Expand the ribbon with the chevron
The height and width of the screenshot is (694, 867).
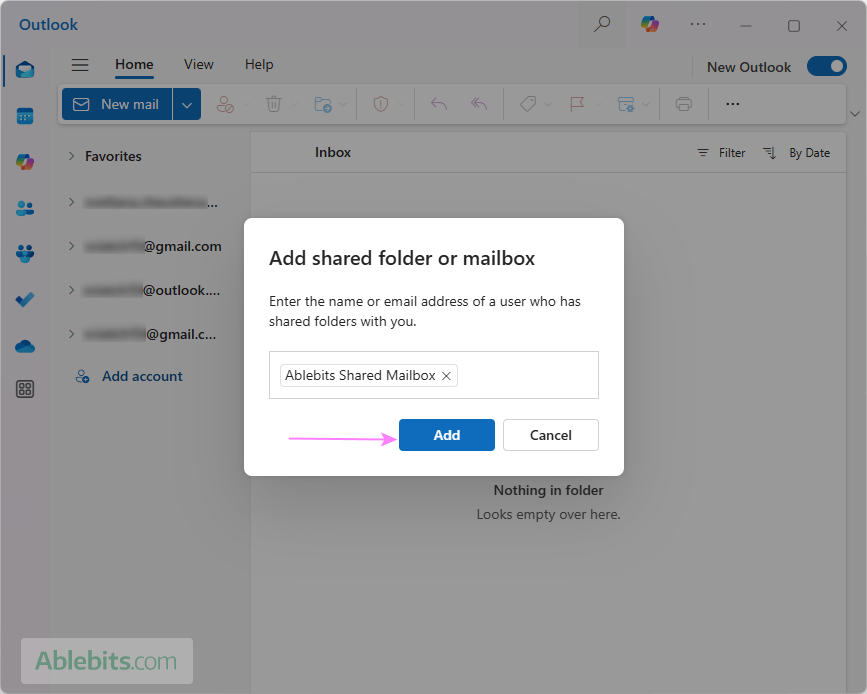(855, 114)
